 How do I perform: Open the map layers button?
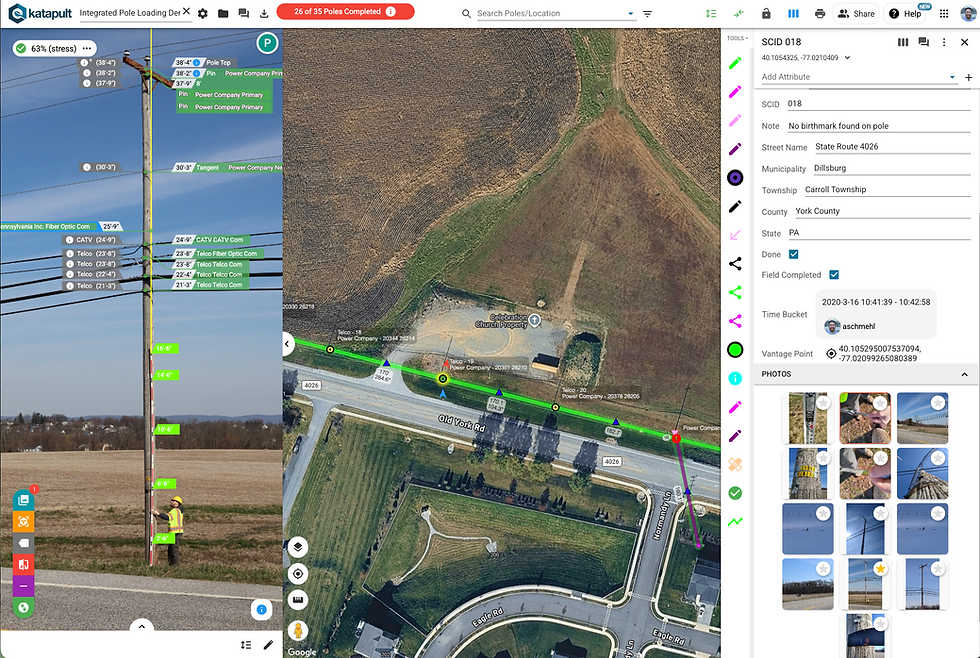pos(298,547)
